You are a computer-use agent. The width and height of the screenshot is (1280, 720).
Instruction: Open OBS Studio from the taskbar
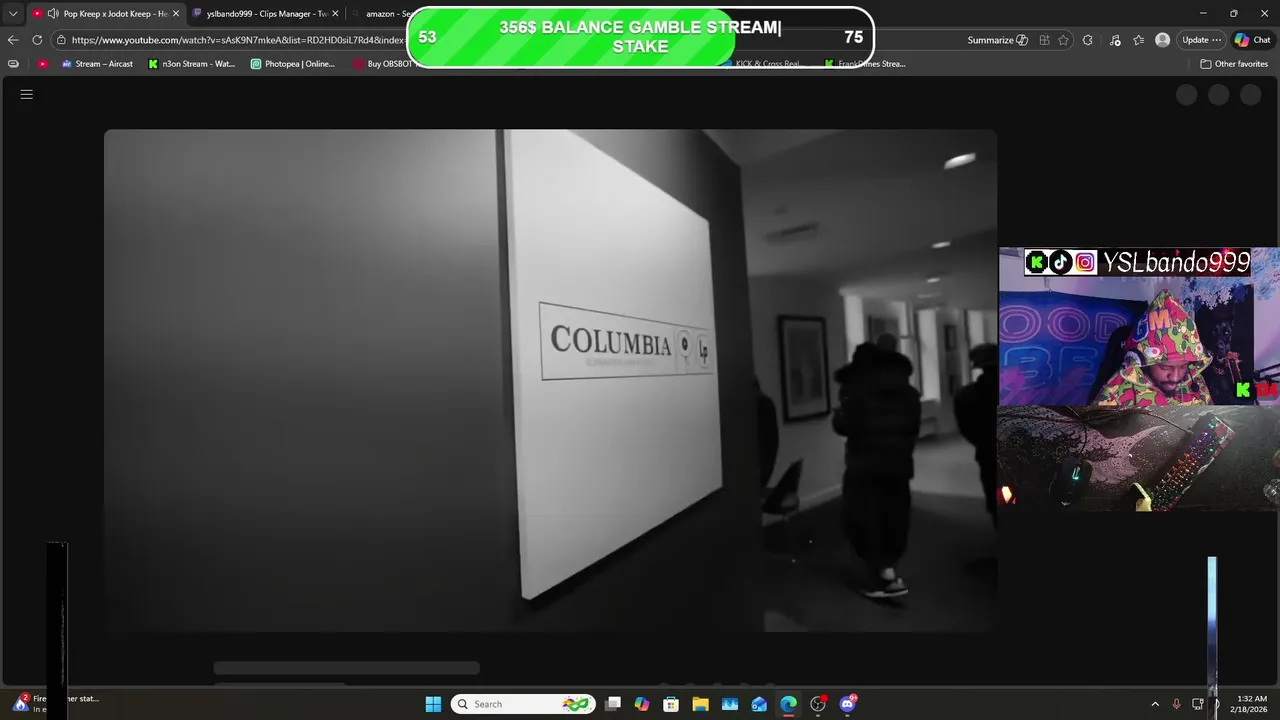click(818, 704)
